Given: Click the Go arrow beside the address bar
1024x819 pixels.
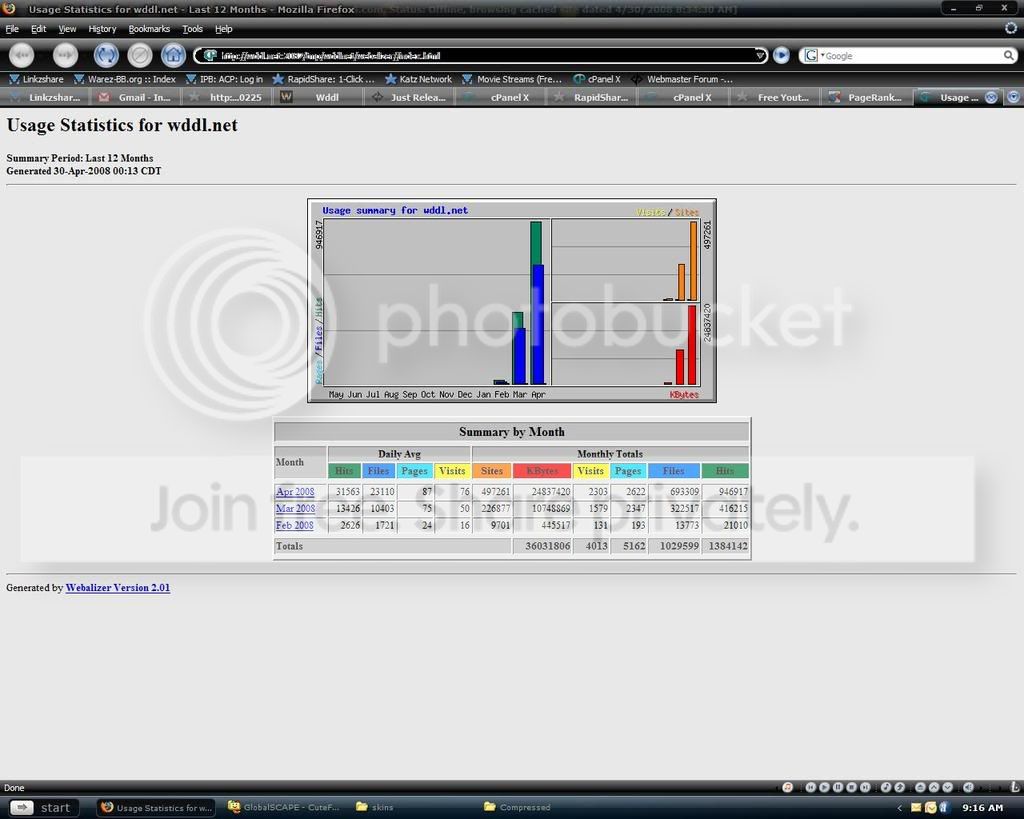Looking at the screenshot, I should (781, 56).
